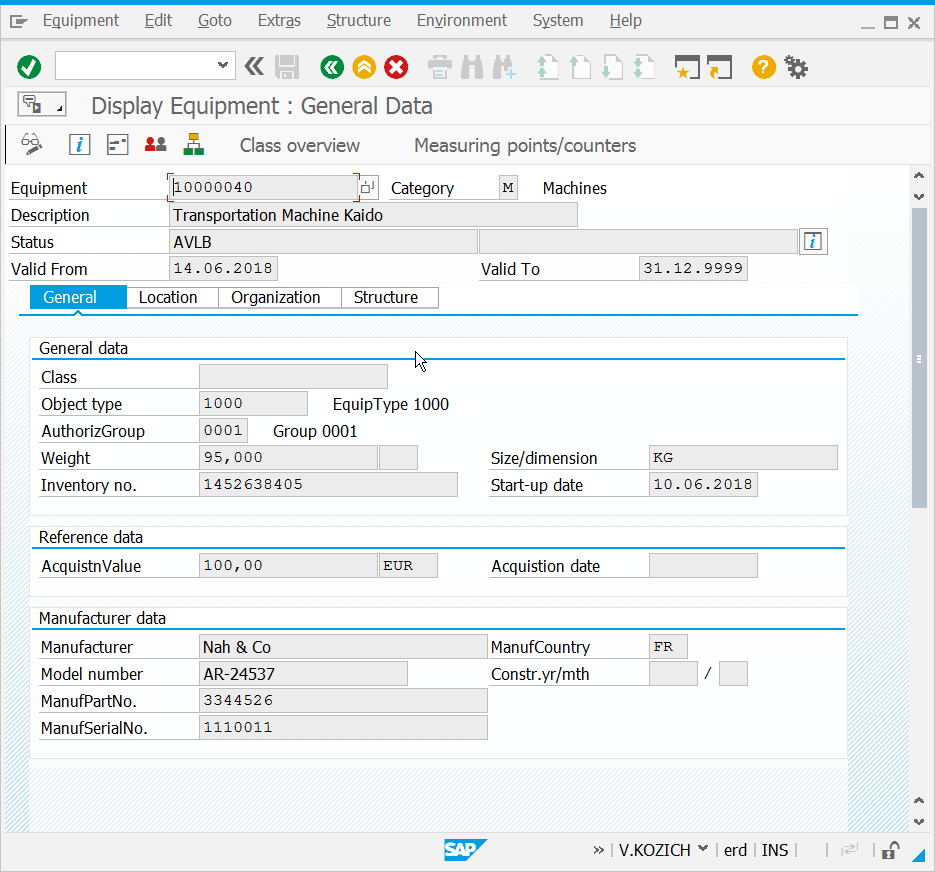This screenshot has width=935, height=872.
Task: Click the Display/Change glasses pencil icon
Action: click(x=32, y=145)
